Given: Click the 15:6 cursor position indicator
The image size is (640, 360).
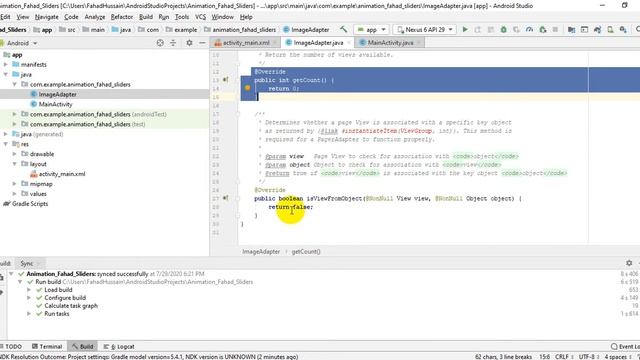Looking at the screenshot, I should click(x=544, y=357).
